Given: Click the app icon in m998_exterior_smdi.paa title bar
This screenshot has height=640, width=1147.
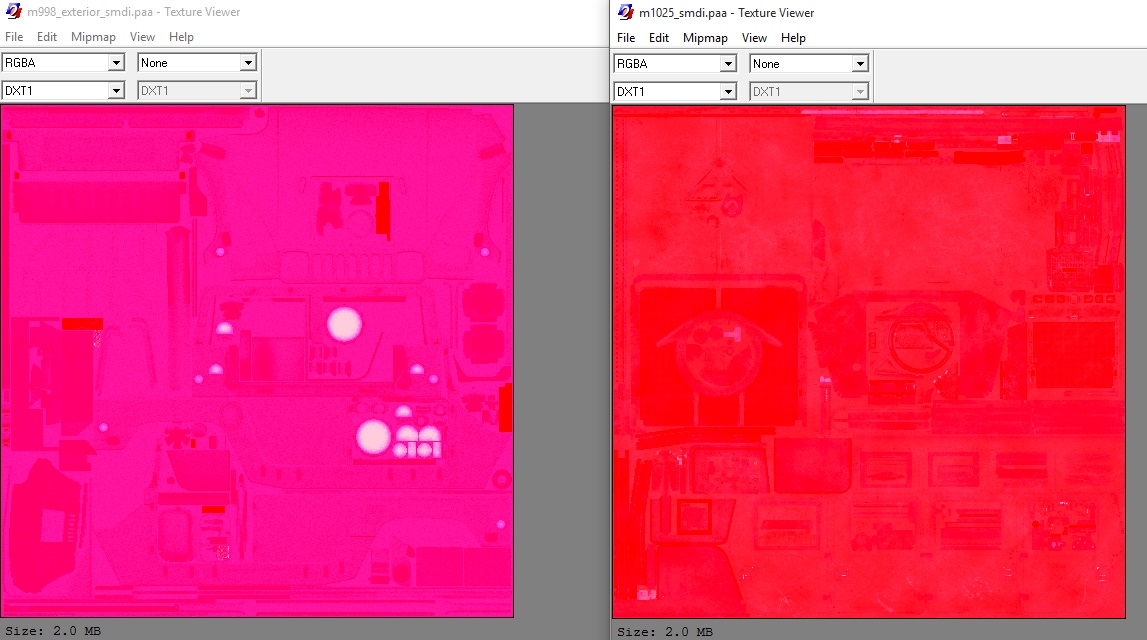Looking at the screenshot, I should pyautogui.click(x=12, y=12).
